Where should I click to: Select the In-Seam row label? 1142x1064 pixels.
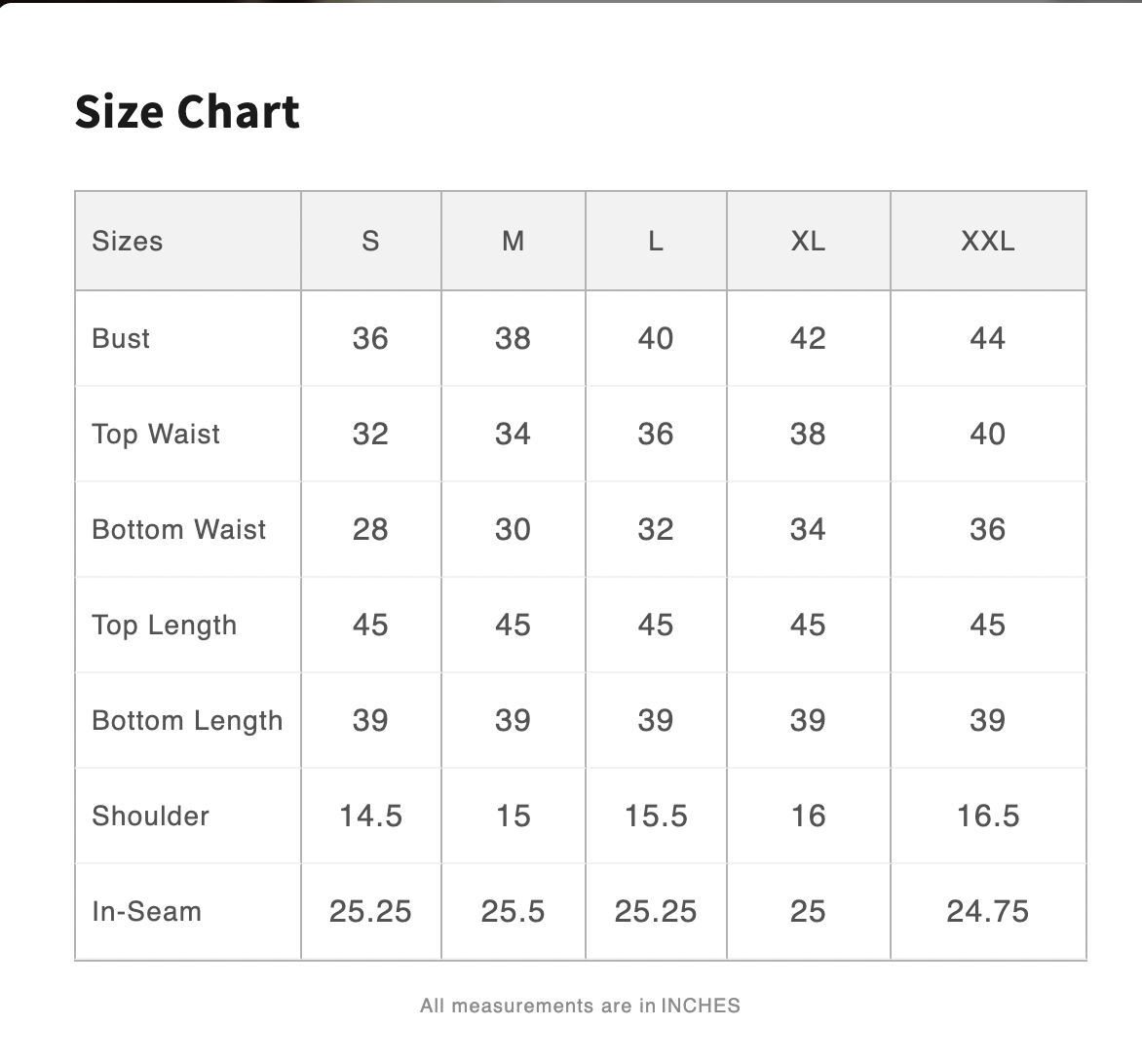click(x=146, y=911)
